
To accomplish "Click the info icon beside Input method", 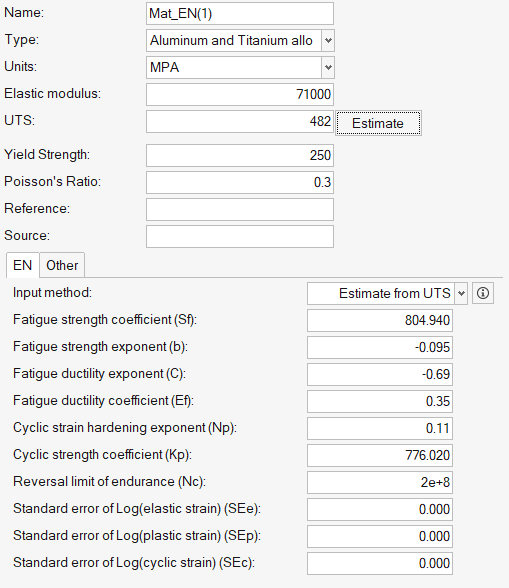I will pos(483,293).
